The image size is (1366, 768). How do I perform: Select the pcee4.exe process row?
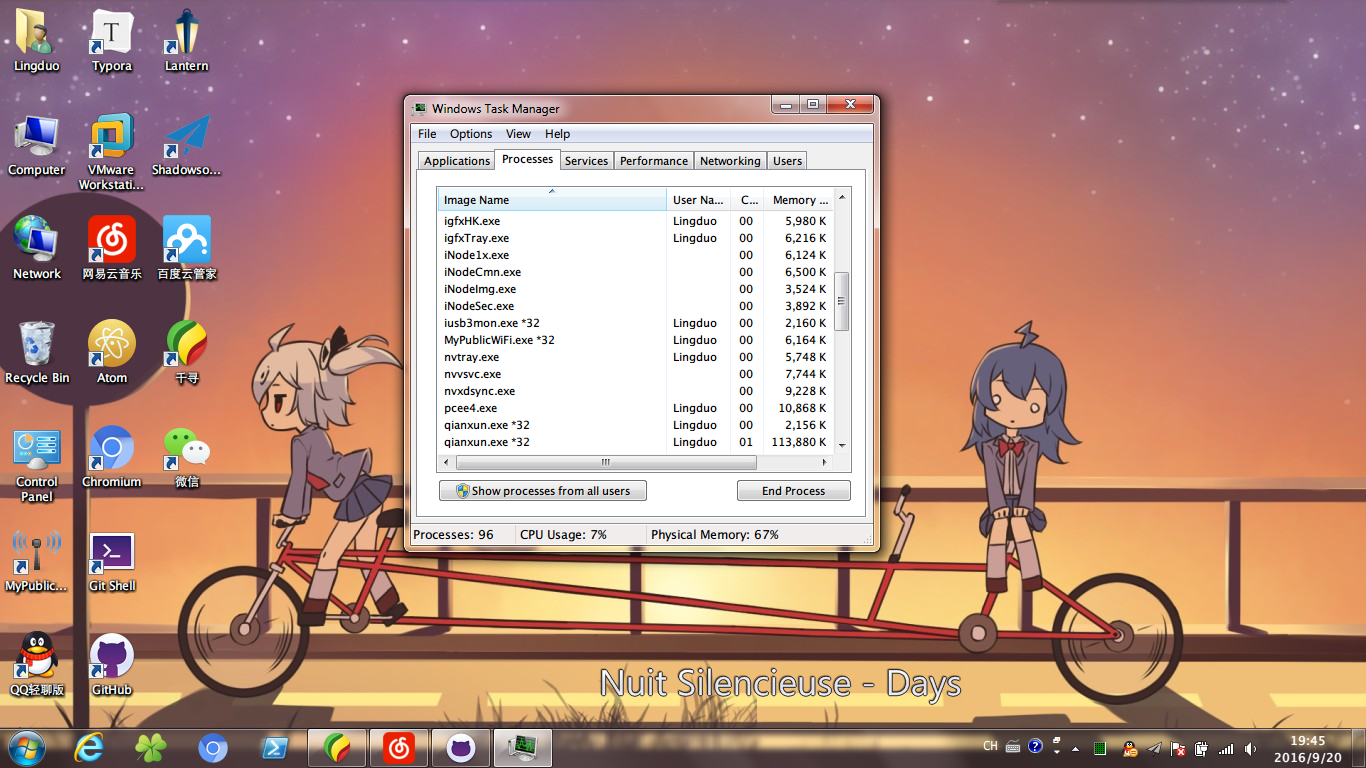(635, 408)
